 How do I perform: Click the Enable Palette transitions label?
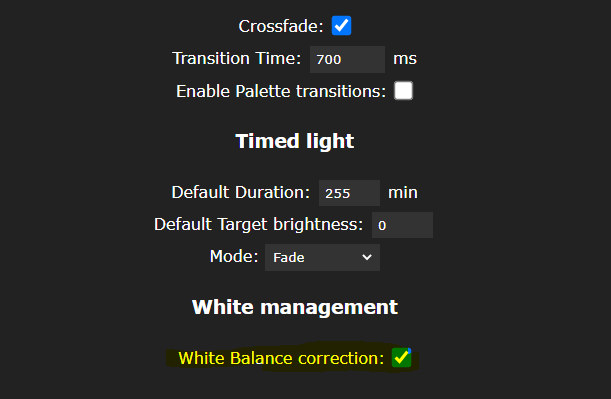[x=281, y=92]
